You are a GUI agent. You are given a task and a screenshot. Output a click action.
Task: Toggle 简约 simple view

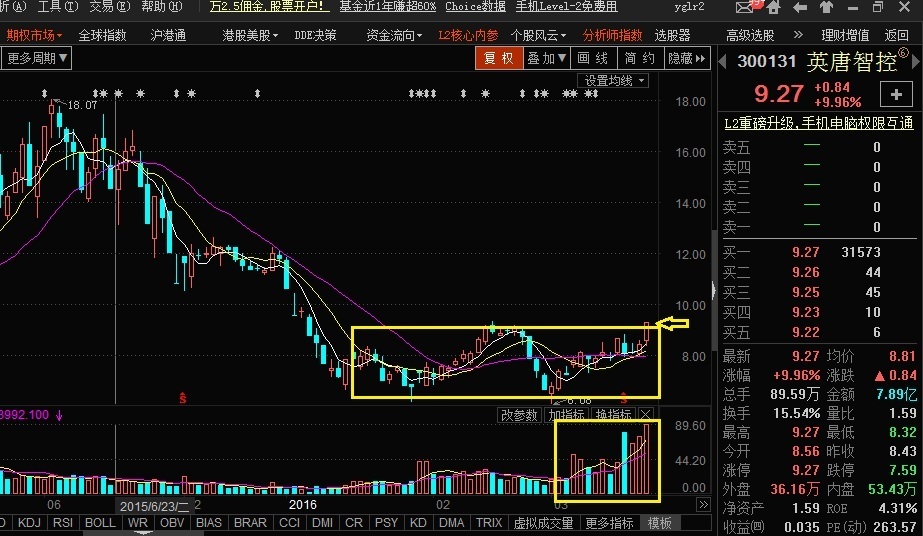coord(640,58)
